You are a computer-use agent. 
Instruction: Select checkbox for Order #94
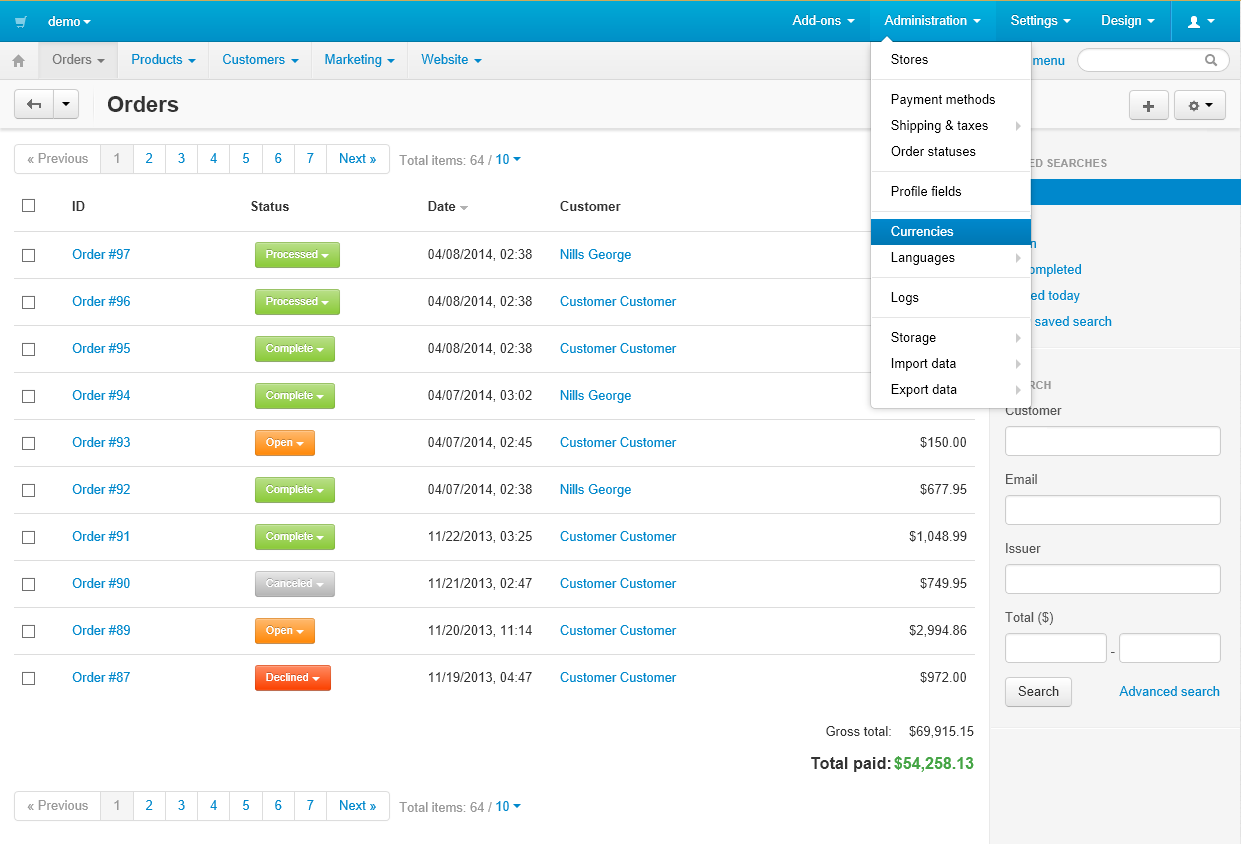pyautogui.click(x=28, y=396)
